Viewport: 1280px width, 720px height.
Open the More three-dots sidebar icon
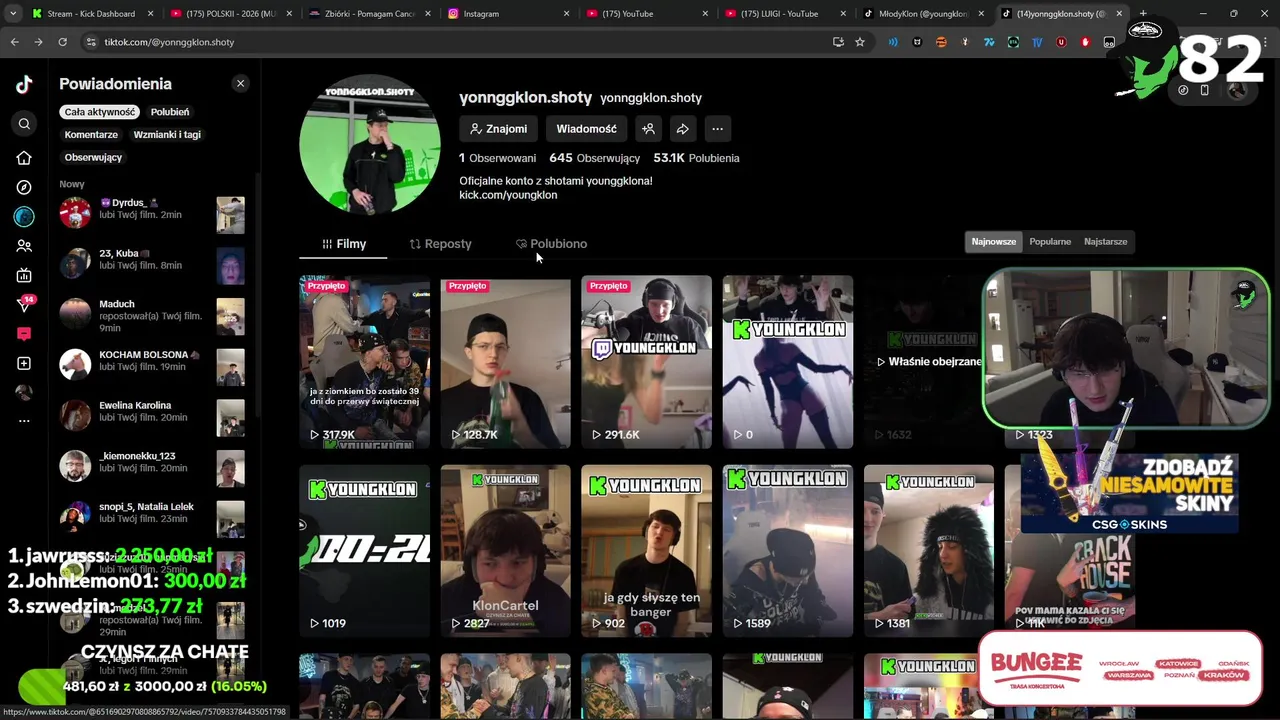[x=24, y=421]
